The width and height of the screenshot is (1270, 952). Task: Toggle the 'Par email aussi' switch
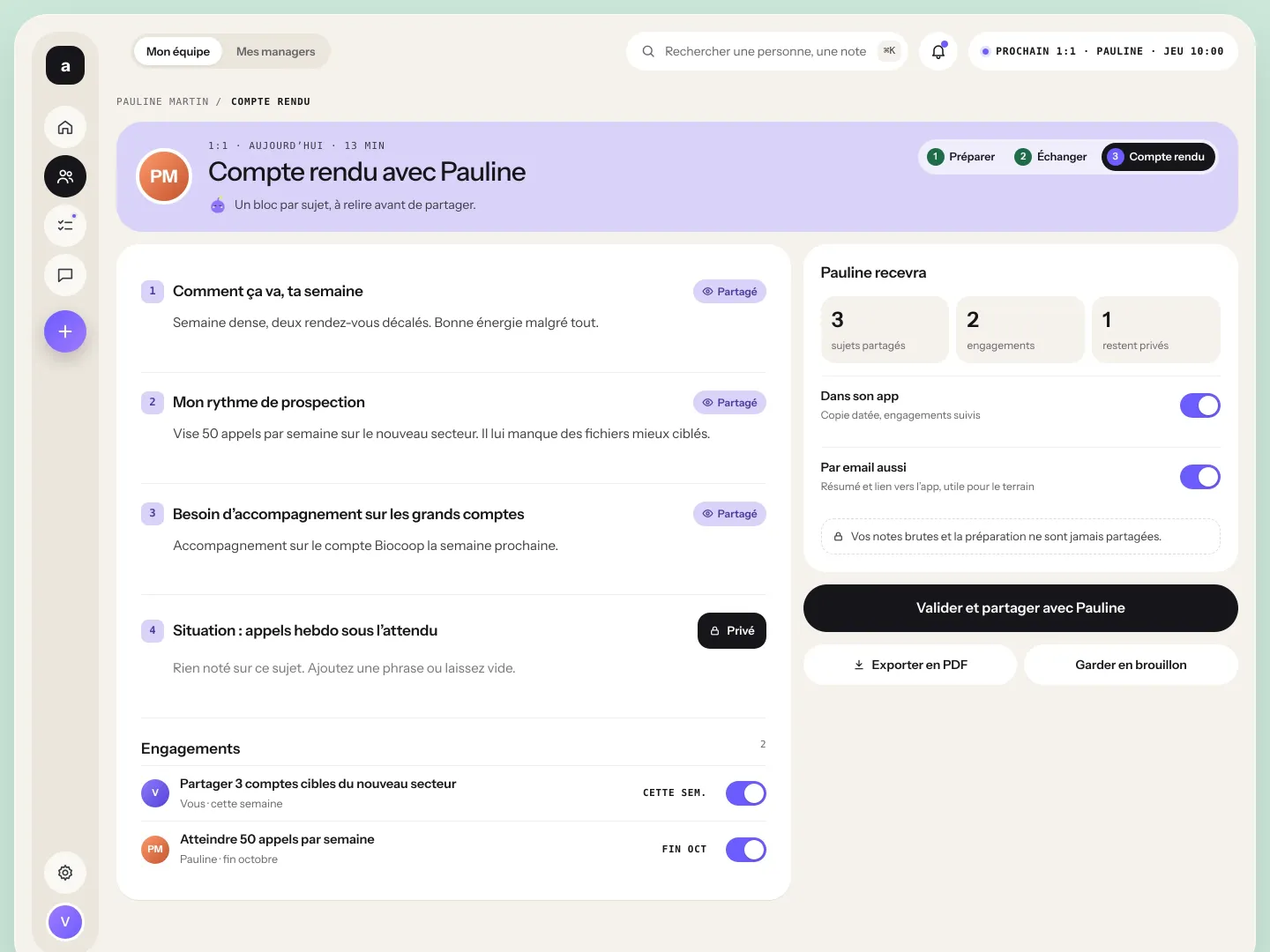click(1200, 477)
